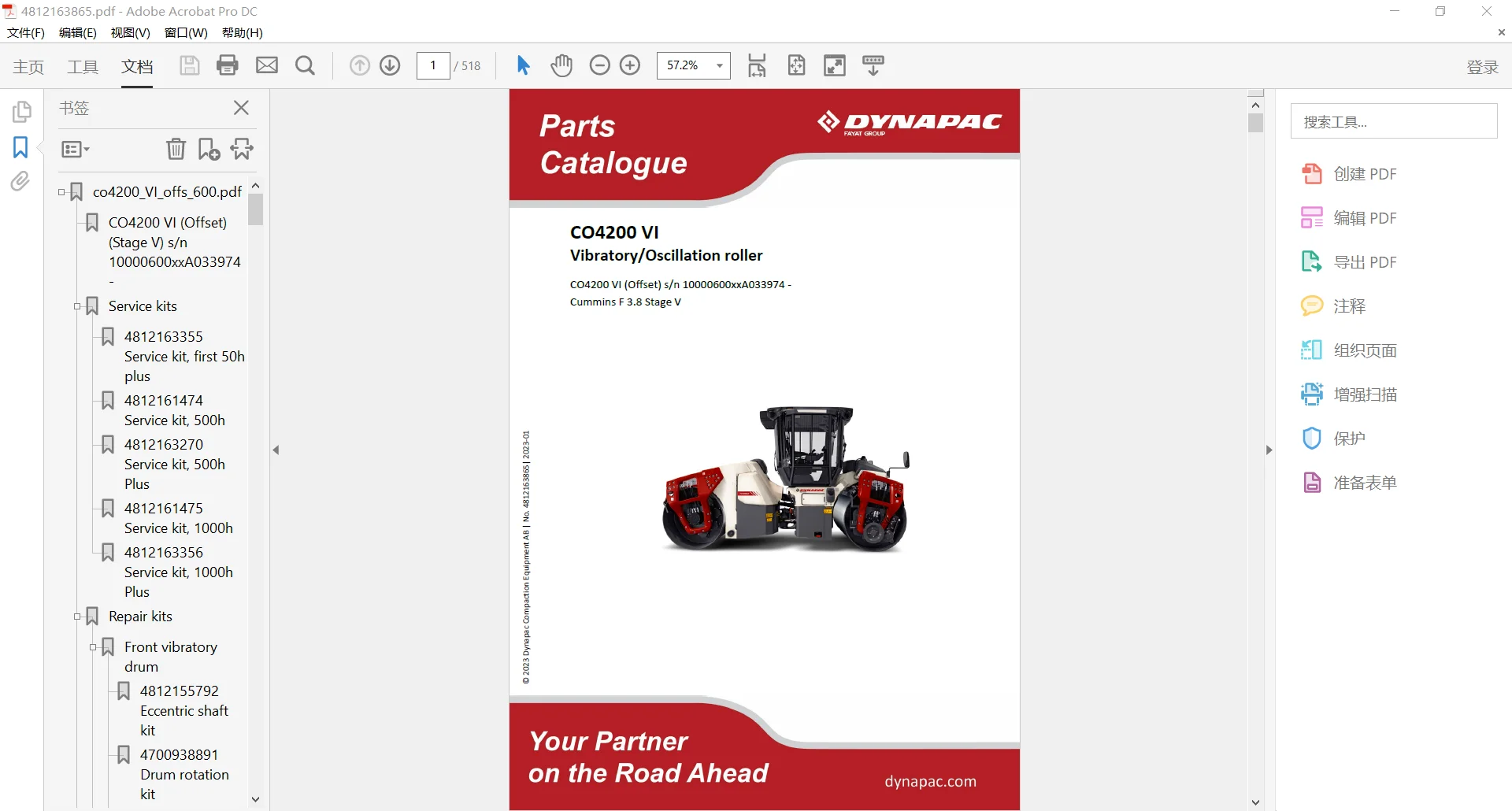
Task: Select bookmark 4812163270 Service kit, 500h Plus
Action: pos(175,465)
